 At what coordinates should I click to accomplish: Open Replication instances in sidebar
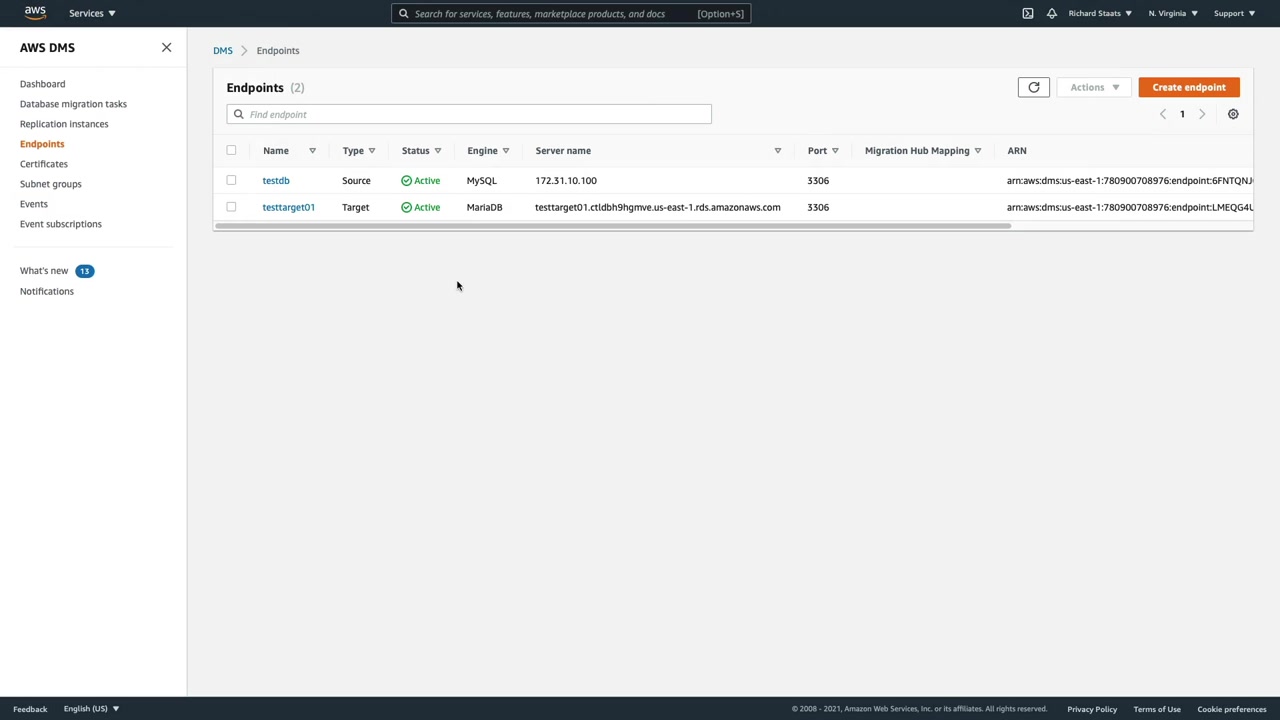[64, 124]
